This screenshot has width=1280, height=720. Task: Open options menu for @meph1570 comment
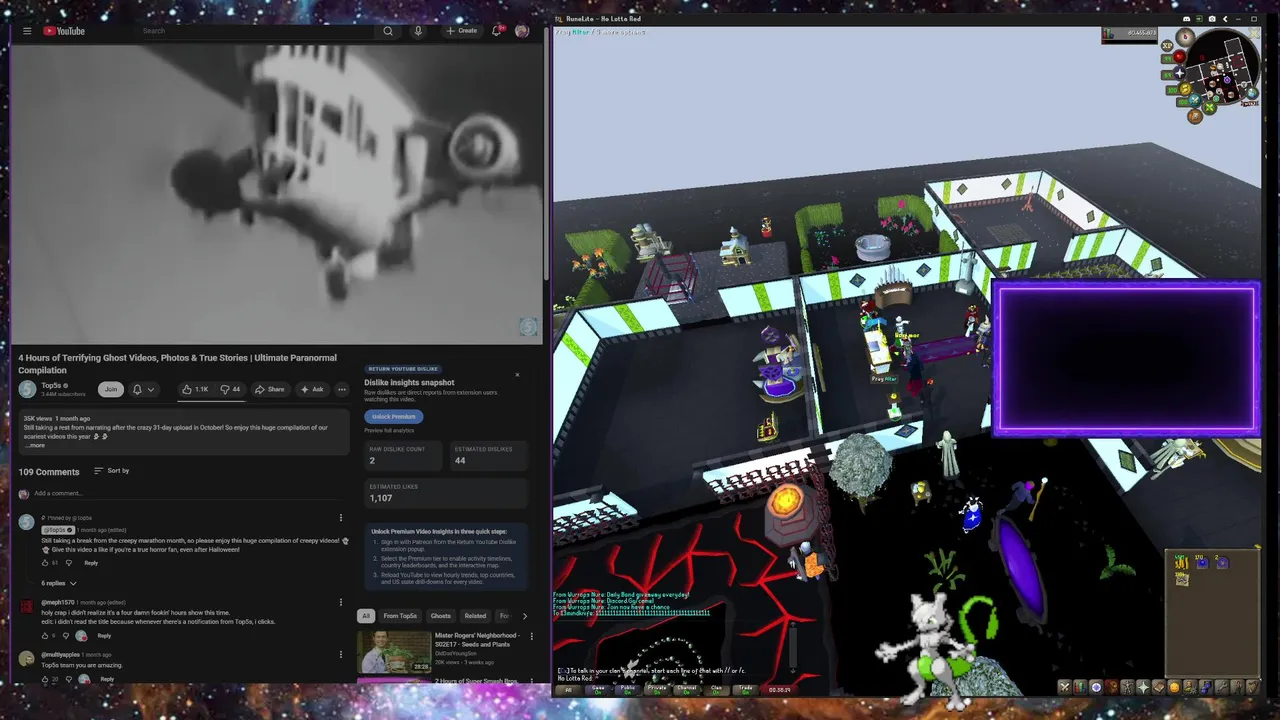(341, 603)
